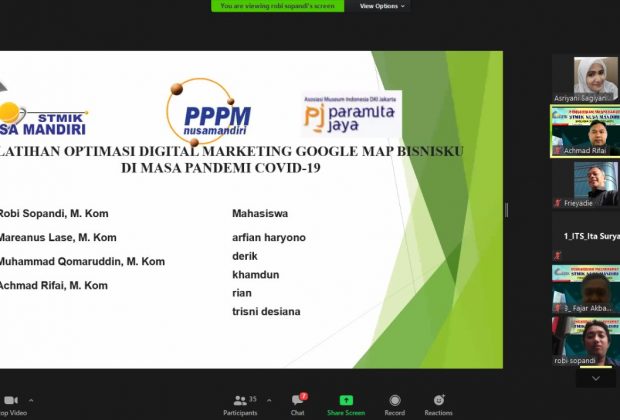Screen dimensions: 620x420
Task: Open the Participants panel
Action: click(x=240, y=405)
